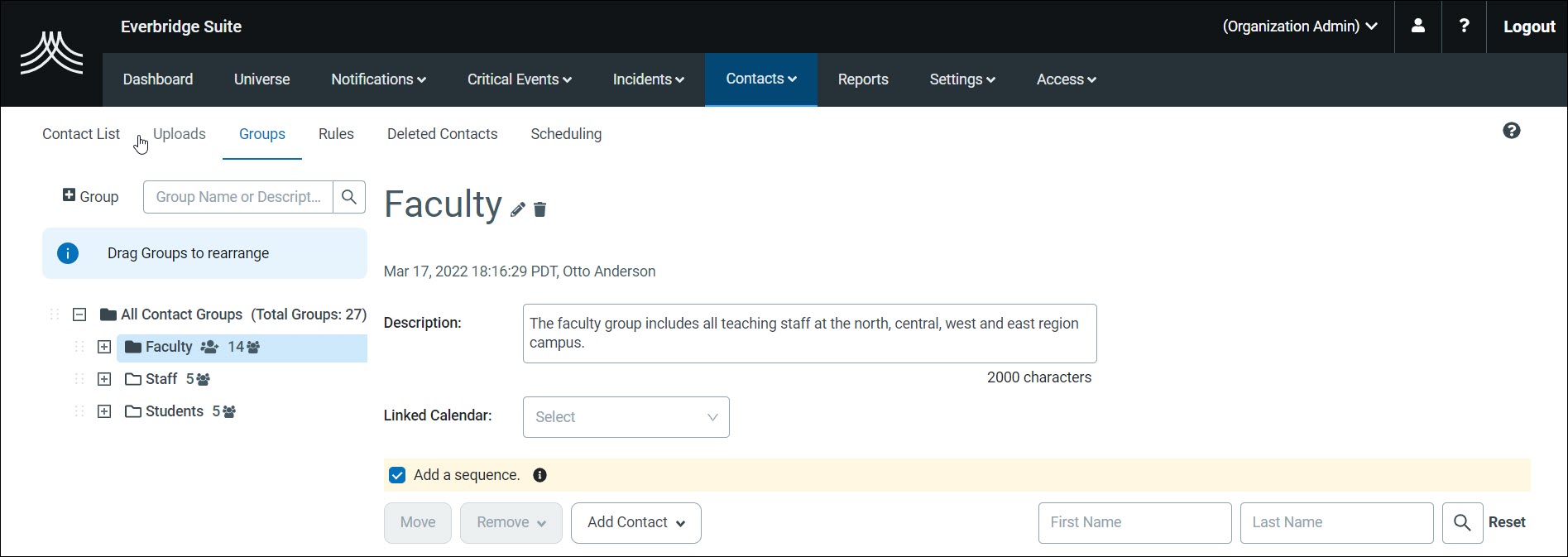Click the First Name input field
This screenshot has height=557, width=1568.
point(1134,523)
